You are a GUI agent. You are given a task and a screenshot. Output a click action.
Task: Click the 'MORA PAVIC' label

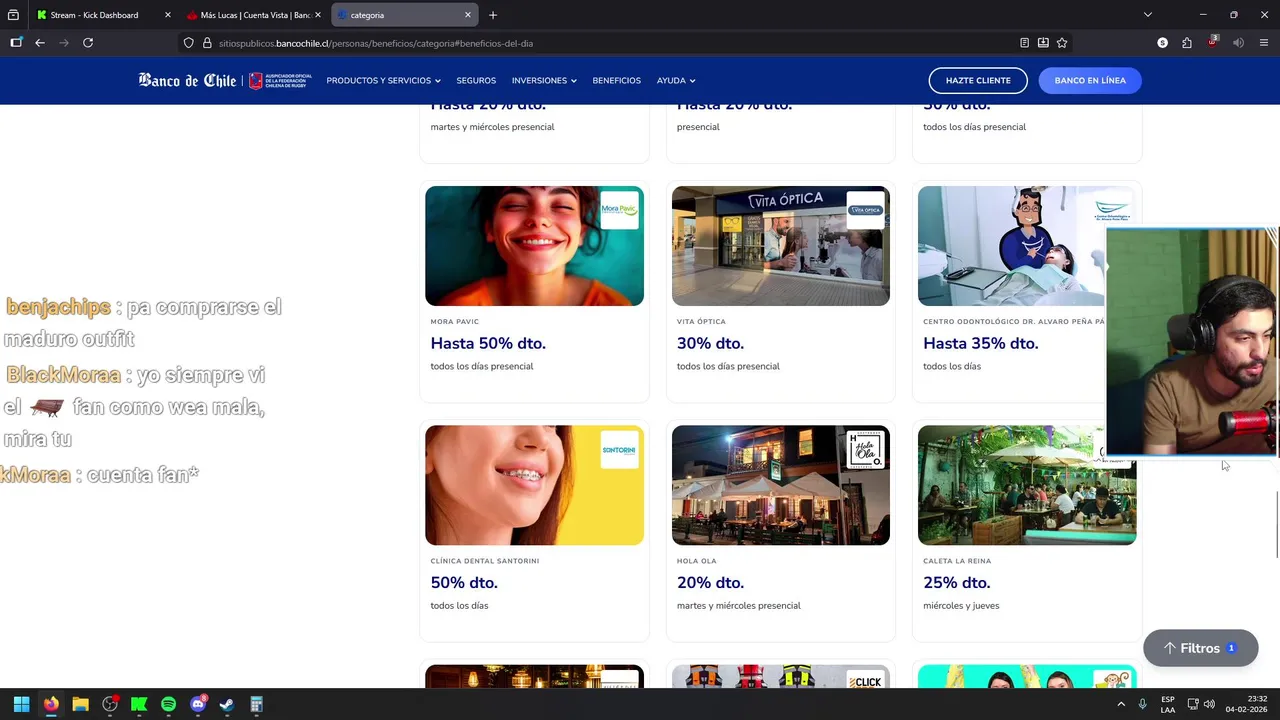[x=455, y=322]
